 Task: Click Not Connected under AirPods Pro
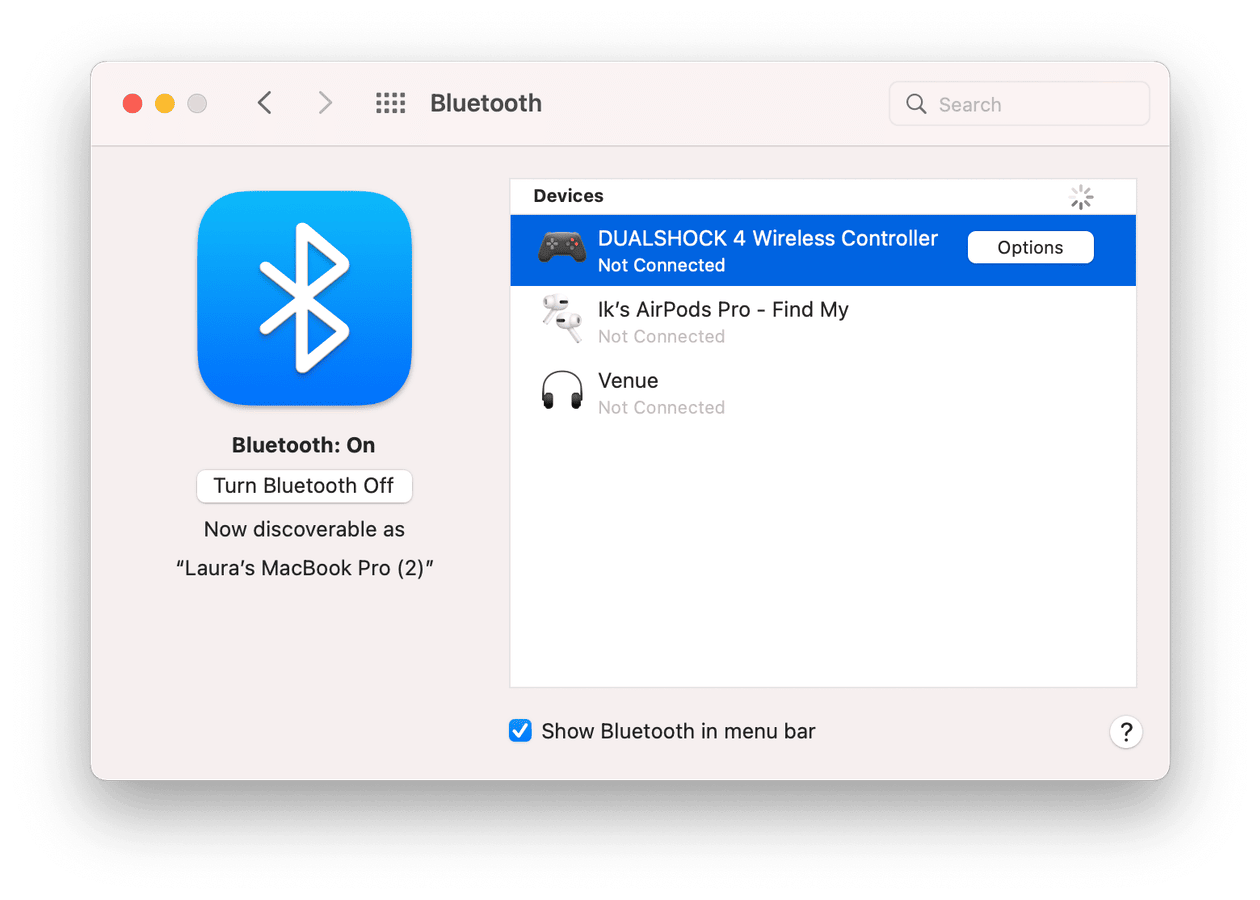[661, 337]
